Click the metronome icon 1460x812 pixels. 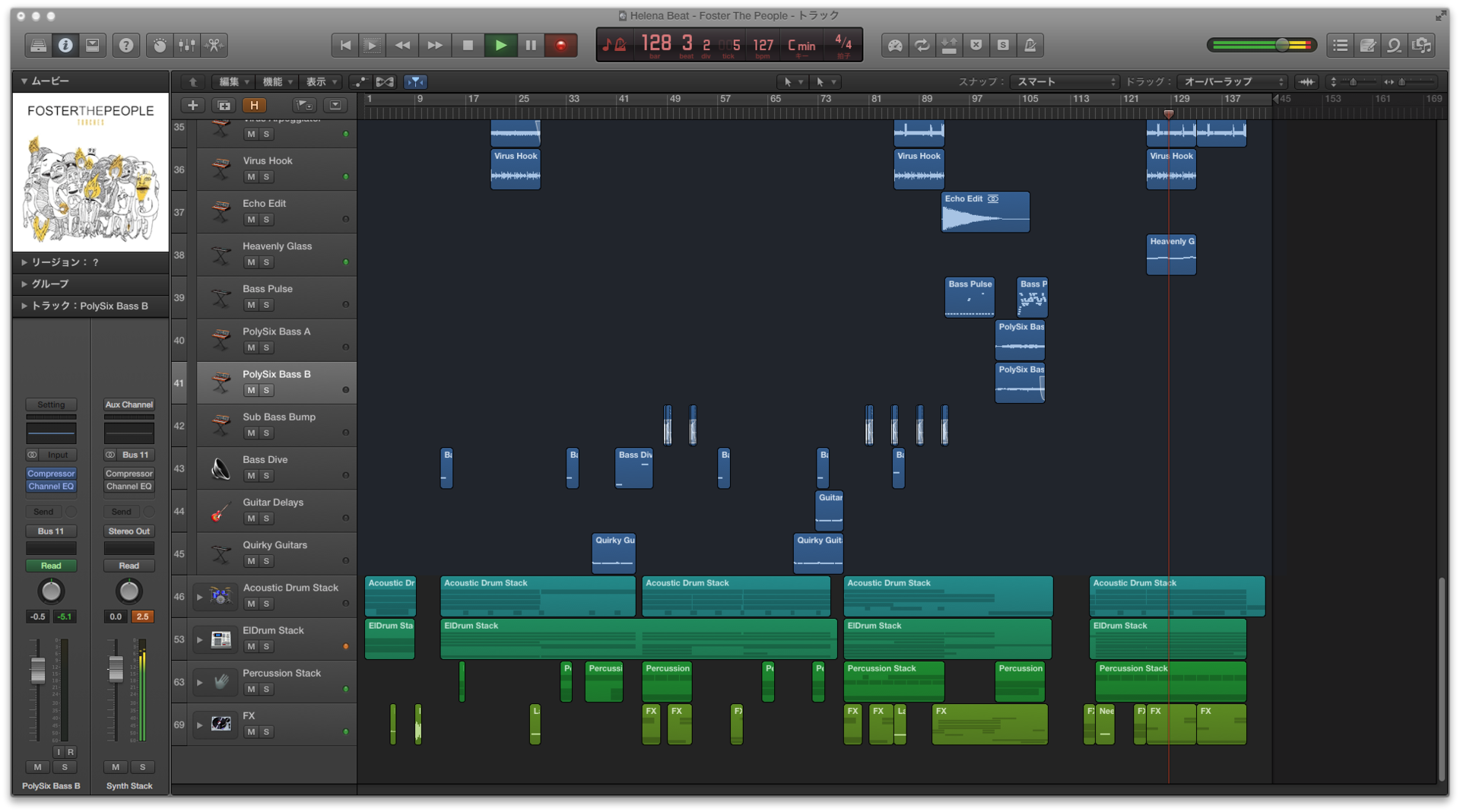[x=1030, y=45]
